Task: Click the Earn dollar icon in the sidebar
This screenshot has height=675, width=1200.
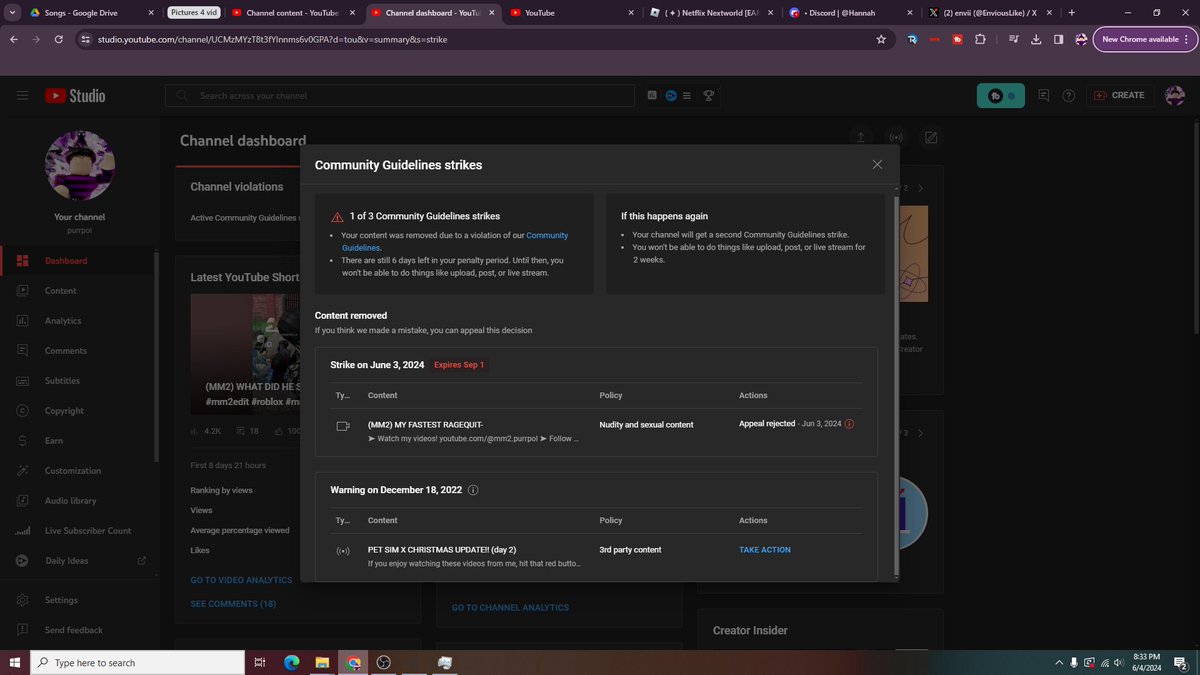Action: [22, 441]
